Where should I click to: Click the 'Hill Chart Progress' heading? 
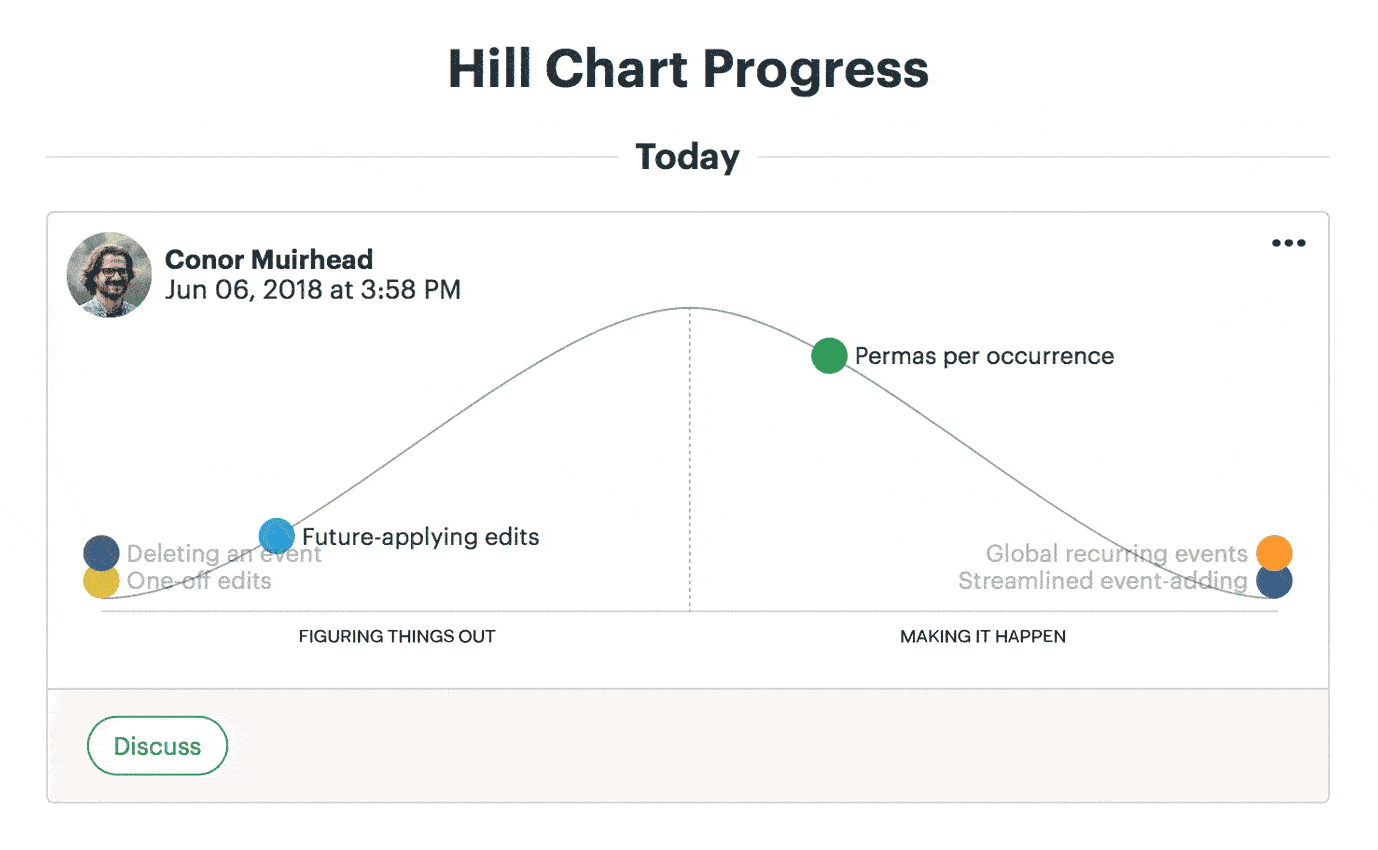tap(688, 69)
